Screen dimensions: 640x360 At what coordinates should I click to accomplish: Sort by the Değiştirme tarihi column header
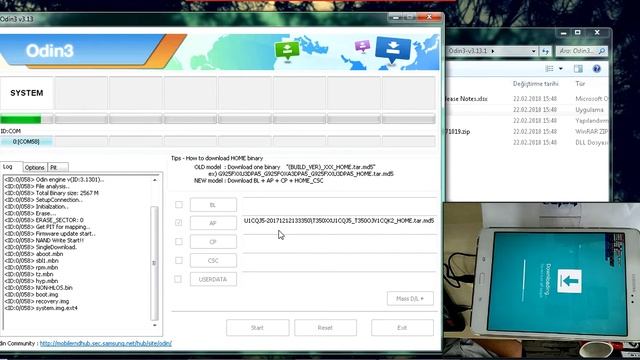[536, 84]
